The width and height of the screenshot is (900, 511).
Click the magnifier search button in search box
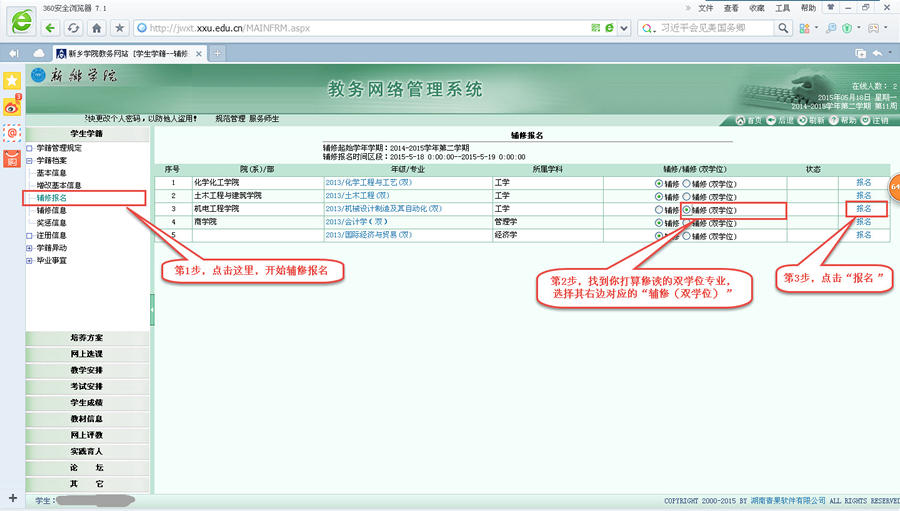click(783, 28)
